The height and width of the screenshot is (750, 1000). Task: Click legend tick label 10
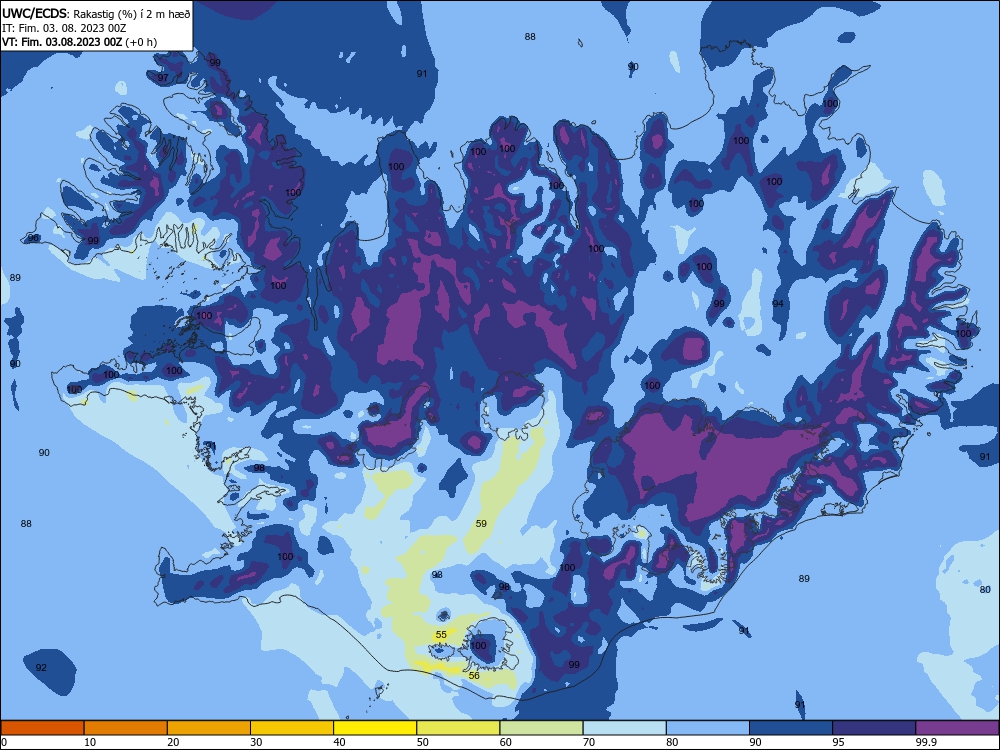click(90, 742)
